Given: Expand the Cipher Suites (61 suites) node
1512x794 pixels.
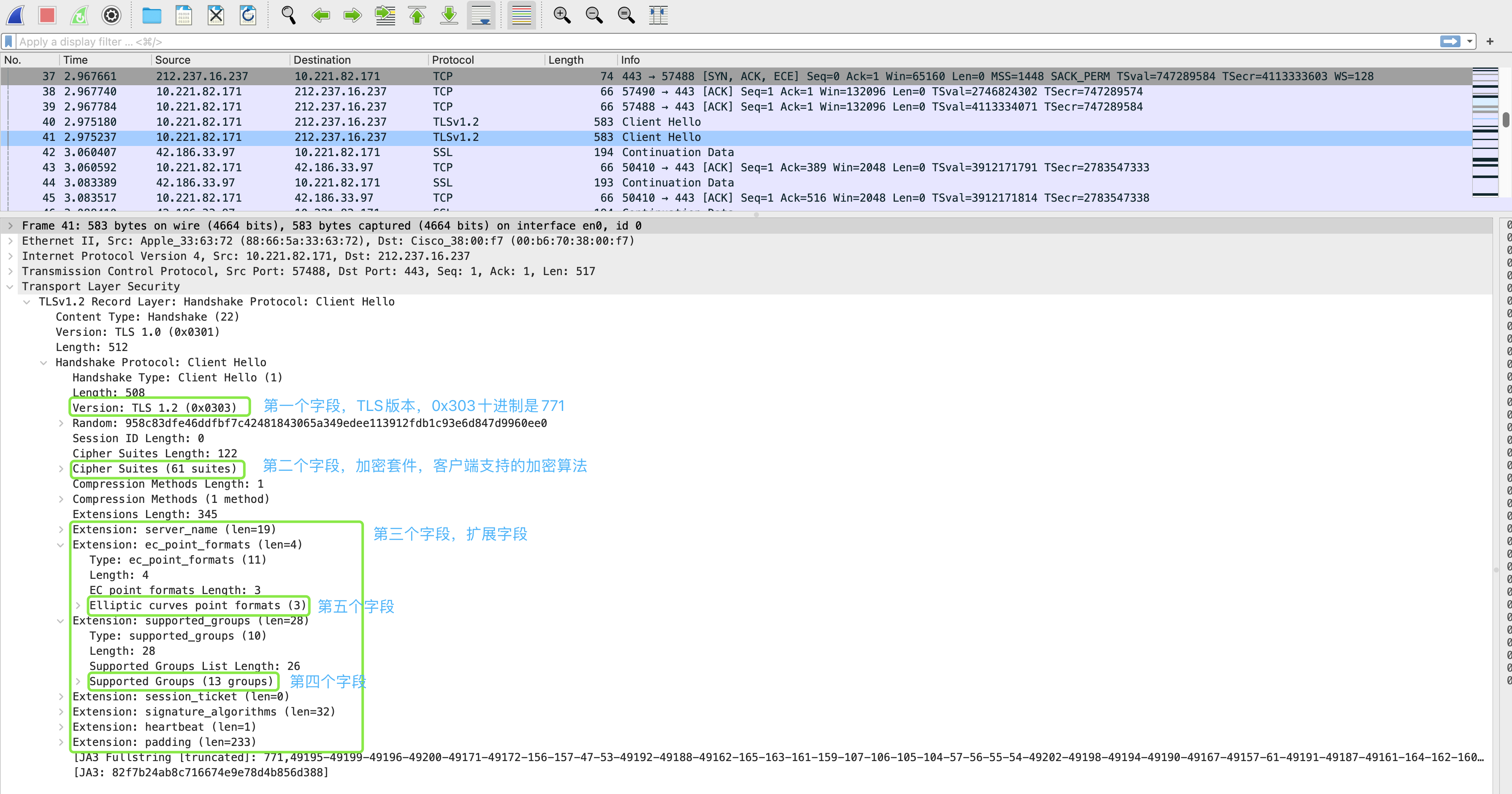Looking at the screenshot, I should click(x=61, y=469).
